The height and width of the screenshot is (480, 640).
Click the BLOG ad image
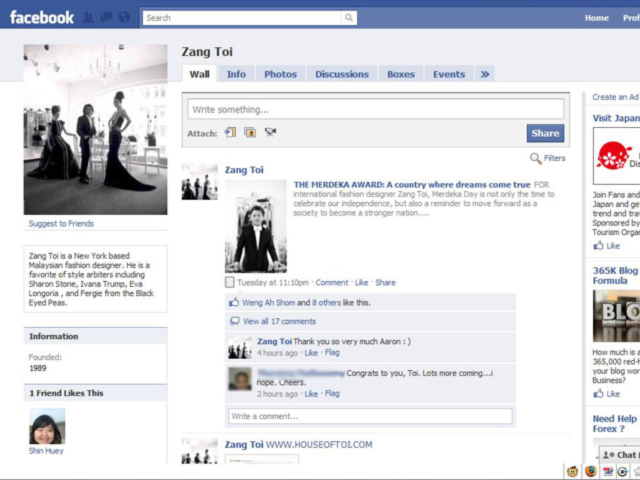(616, 316)
